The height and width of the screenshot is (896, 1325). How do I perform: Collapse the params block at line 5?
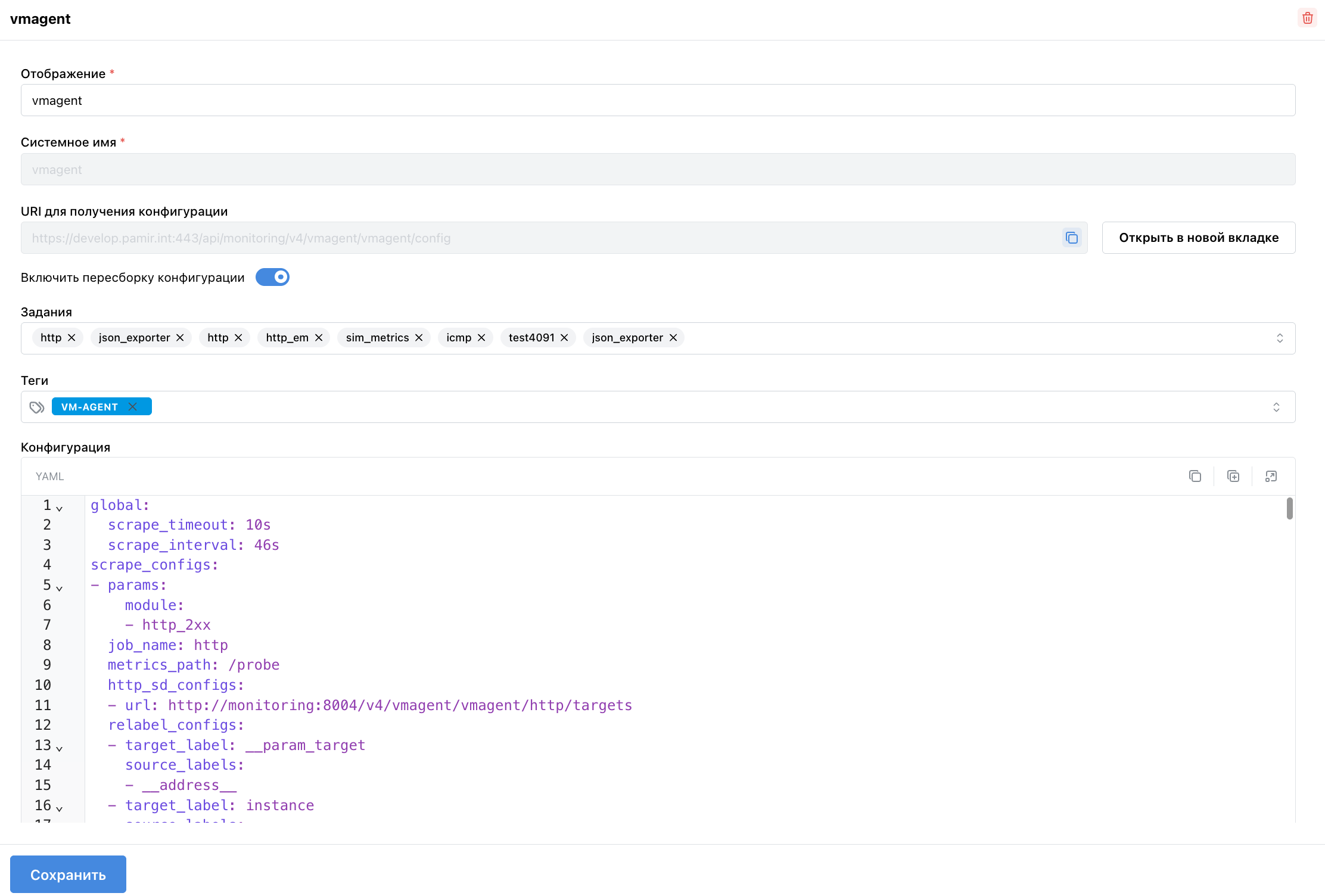coord(59,588)
